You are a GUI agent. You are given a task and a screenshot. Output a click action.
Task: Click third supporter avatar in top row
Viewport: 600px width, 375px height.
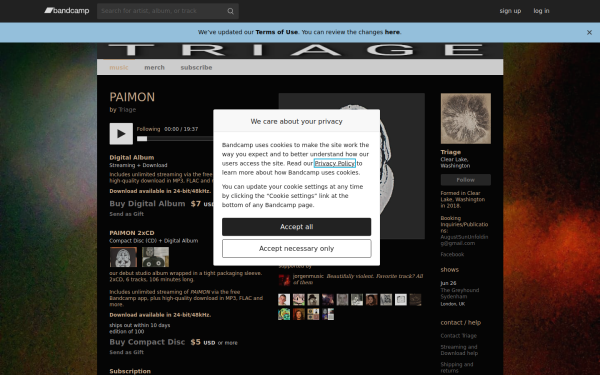pos(313,300)
